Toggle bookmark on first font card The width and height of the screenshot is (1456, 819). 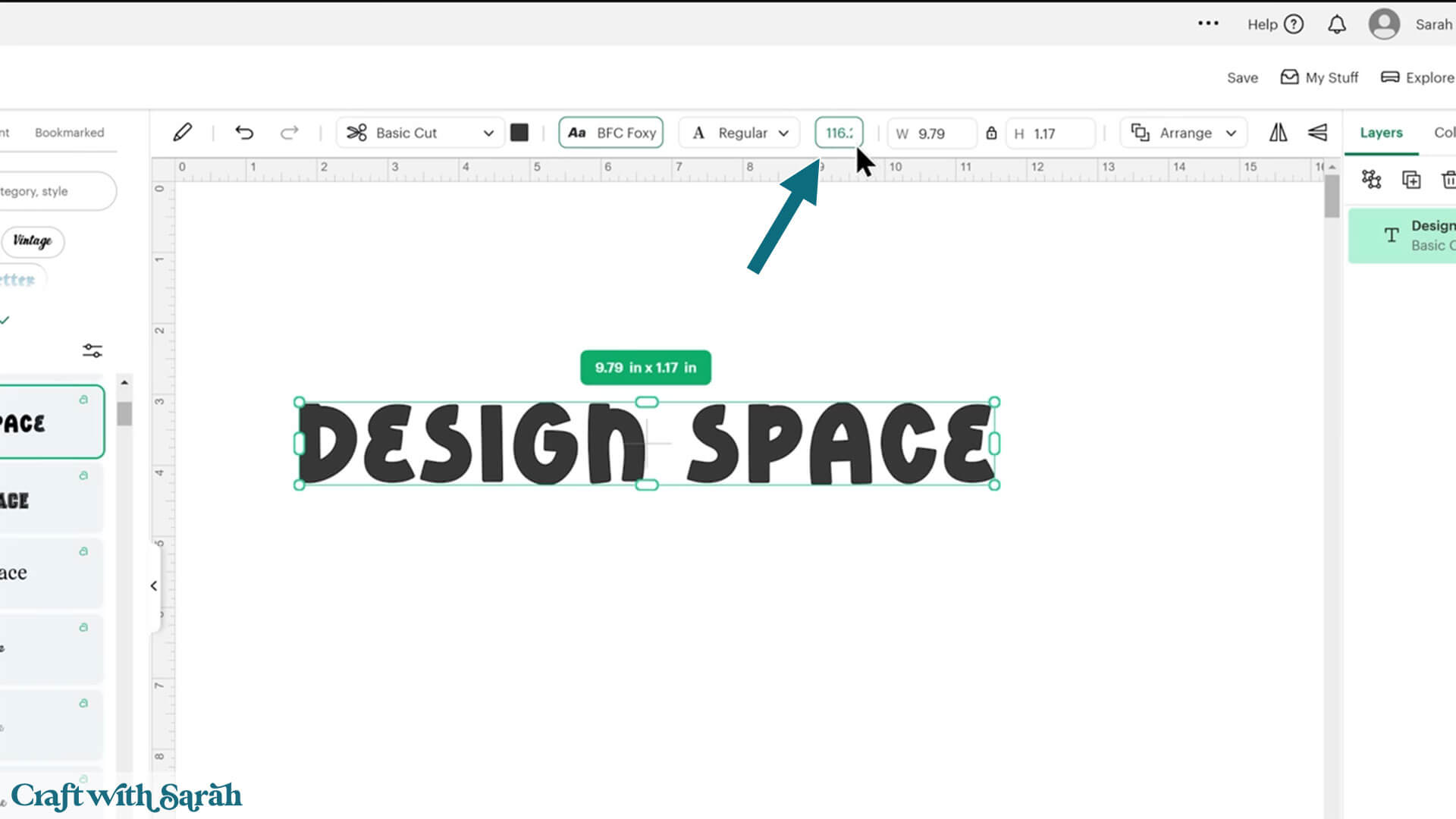[x=83, y=400]
